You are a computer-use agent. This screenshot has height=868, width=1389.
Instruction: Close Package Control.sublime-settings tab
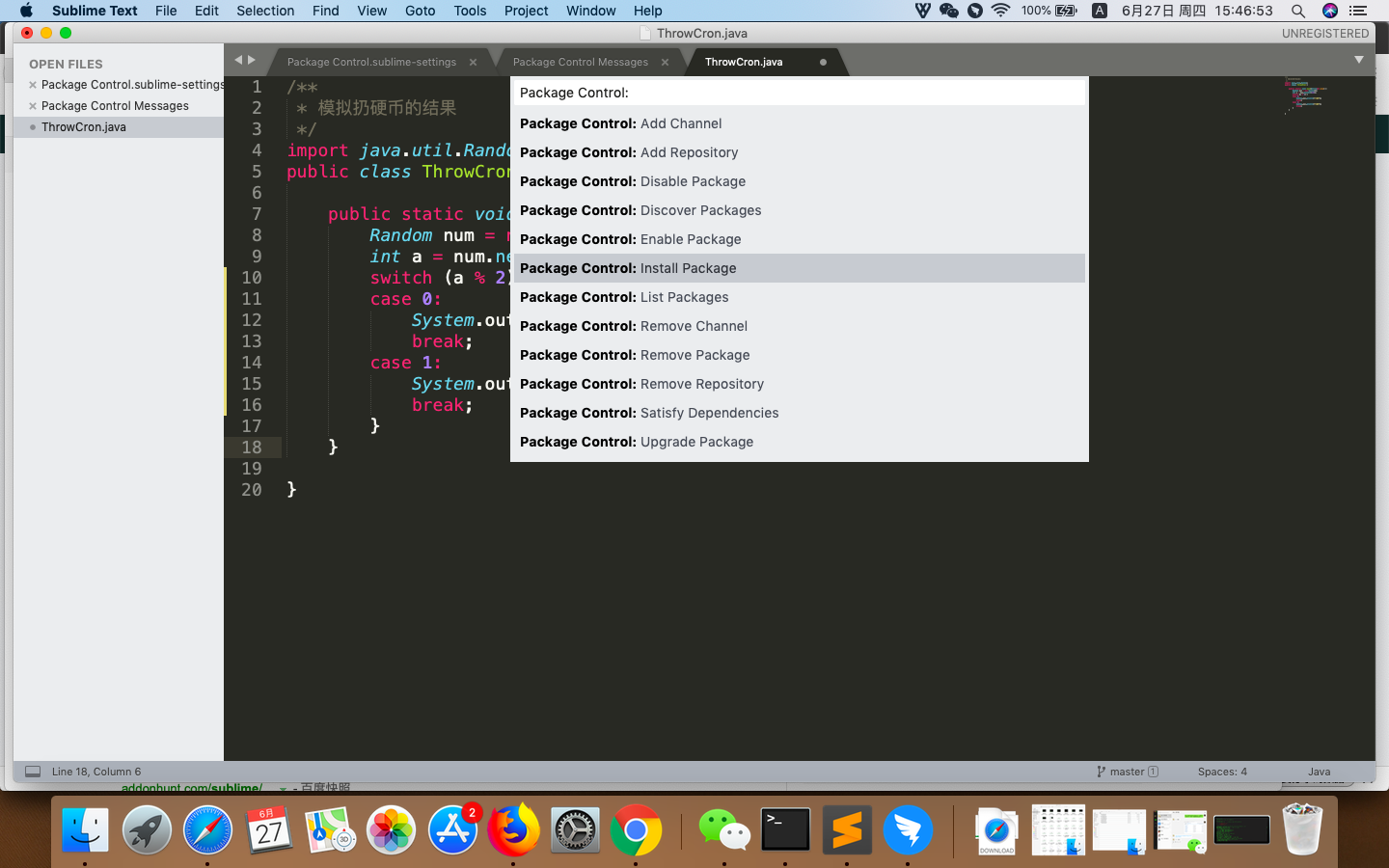click(x=473, y=62)
